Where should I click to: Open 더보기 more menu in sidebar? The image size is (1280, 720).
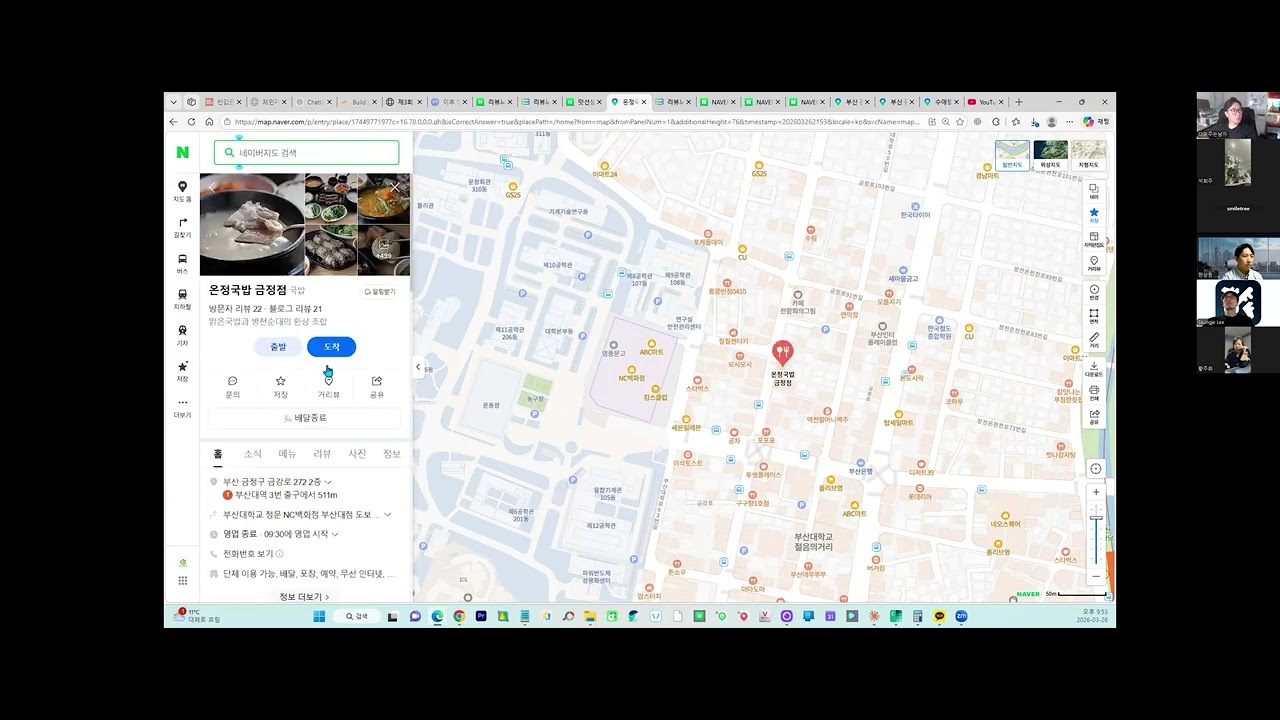(182, 408)
